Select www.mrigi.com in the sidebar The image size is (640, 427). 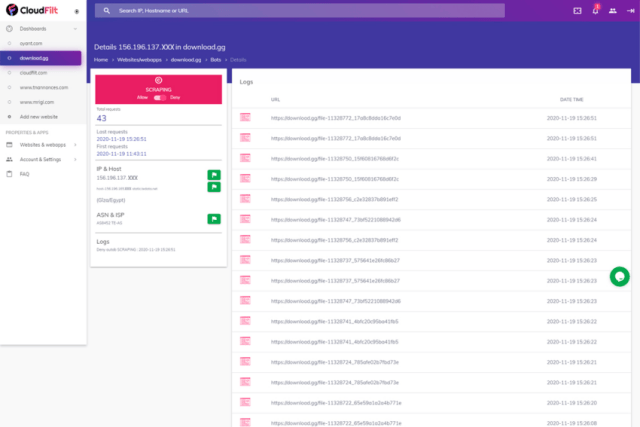[37, 102]
